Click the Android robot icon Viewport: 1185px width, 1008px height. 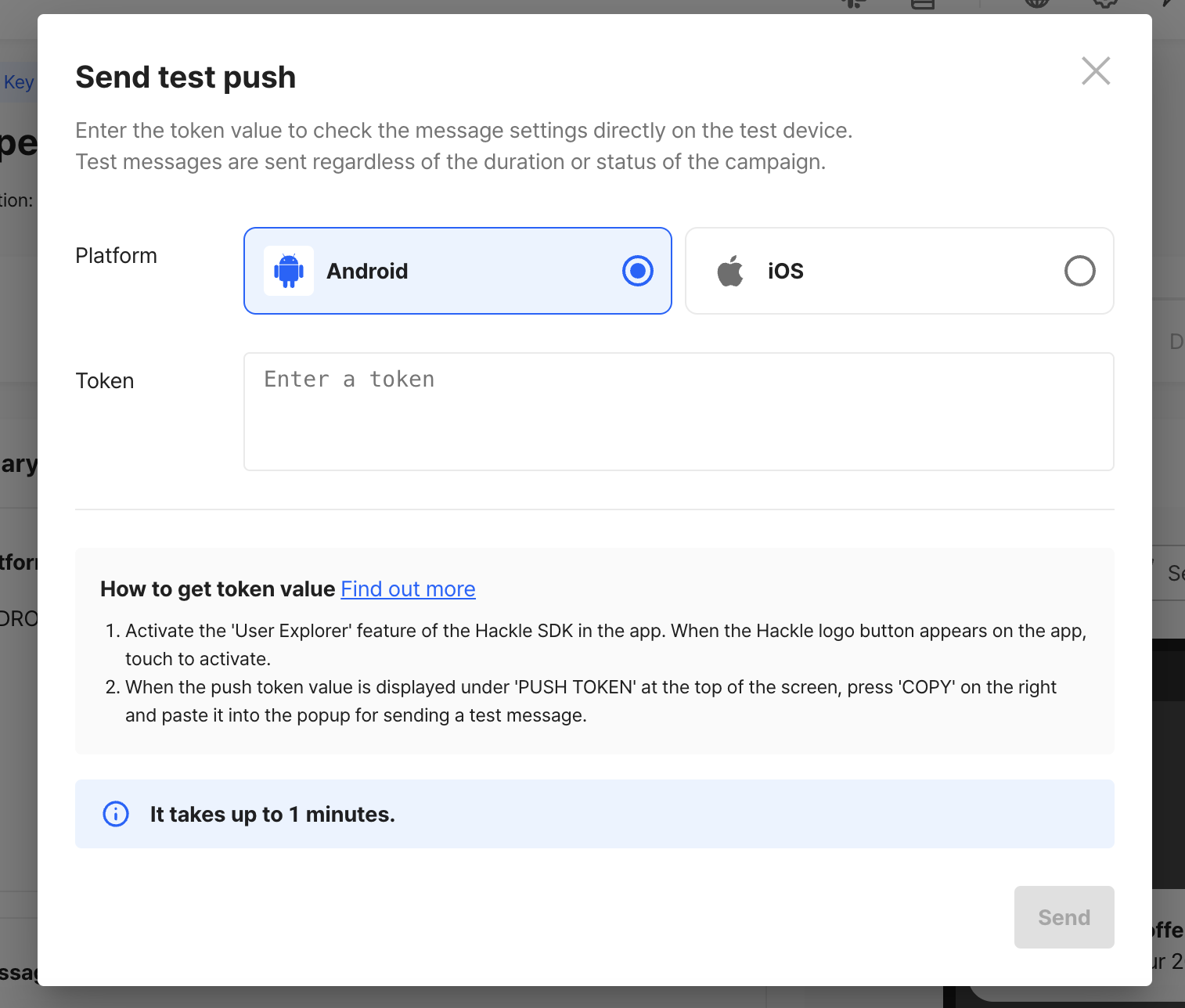(289, 271)
